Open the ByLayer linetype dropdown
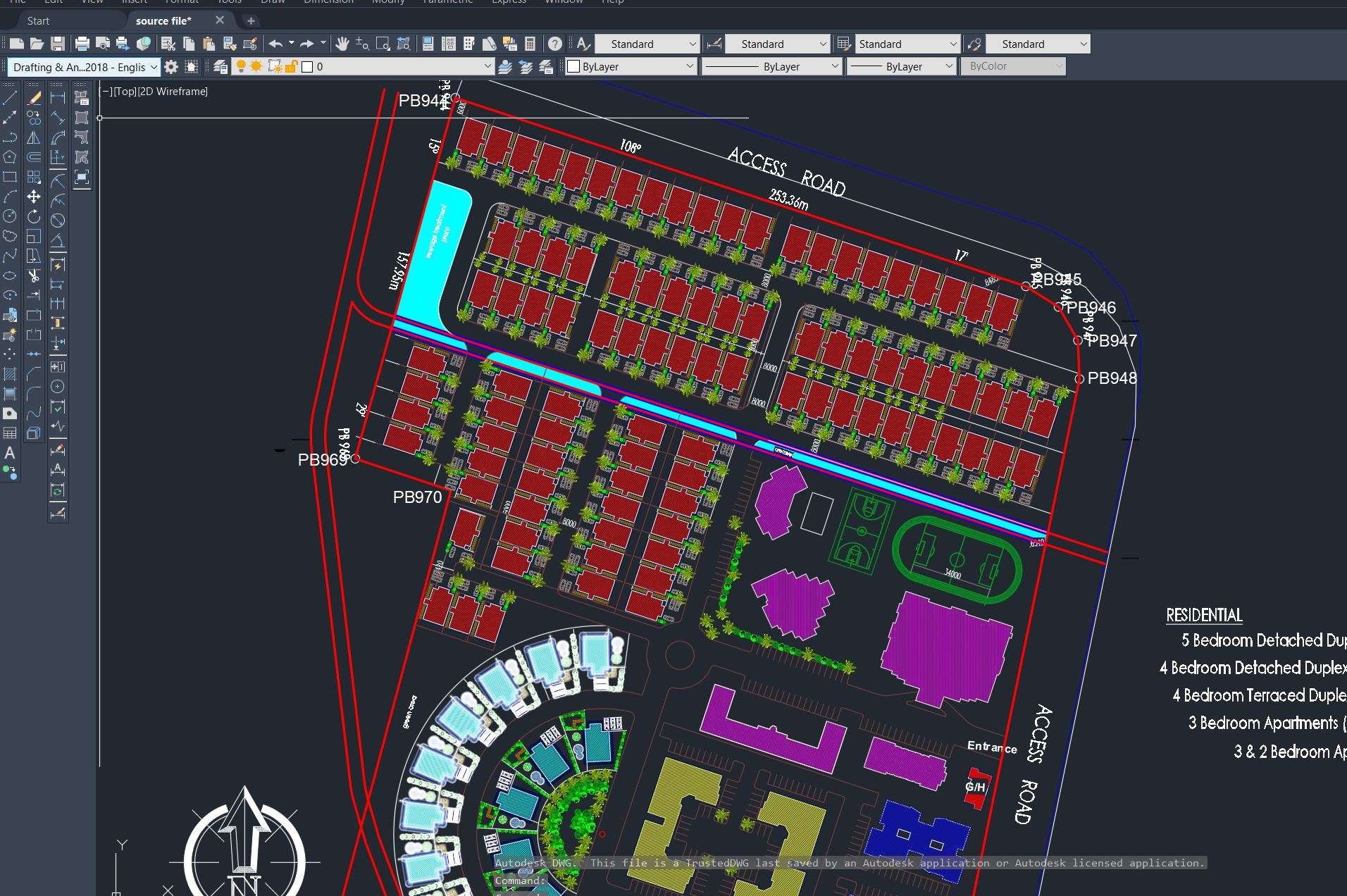This screenshot has height=896, width=1347. coord(771,66)
